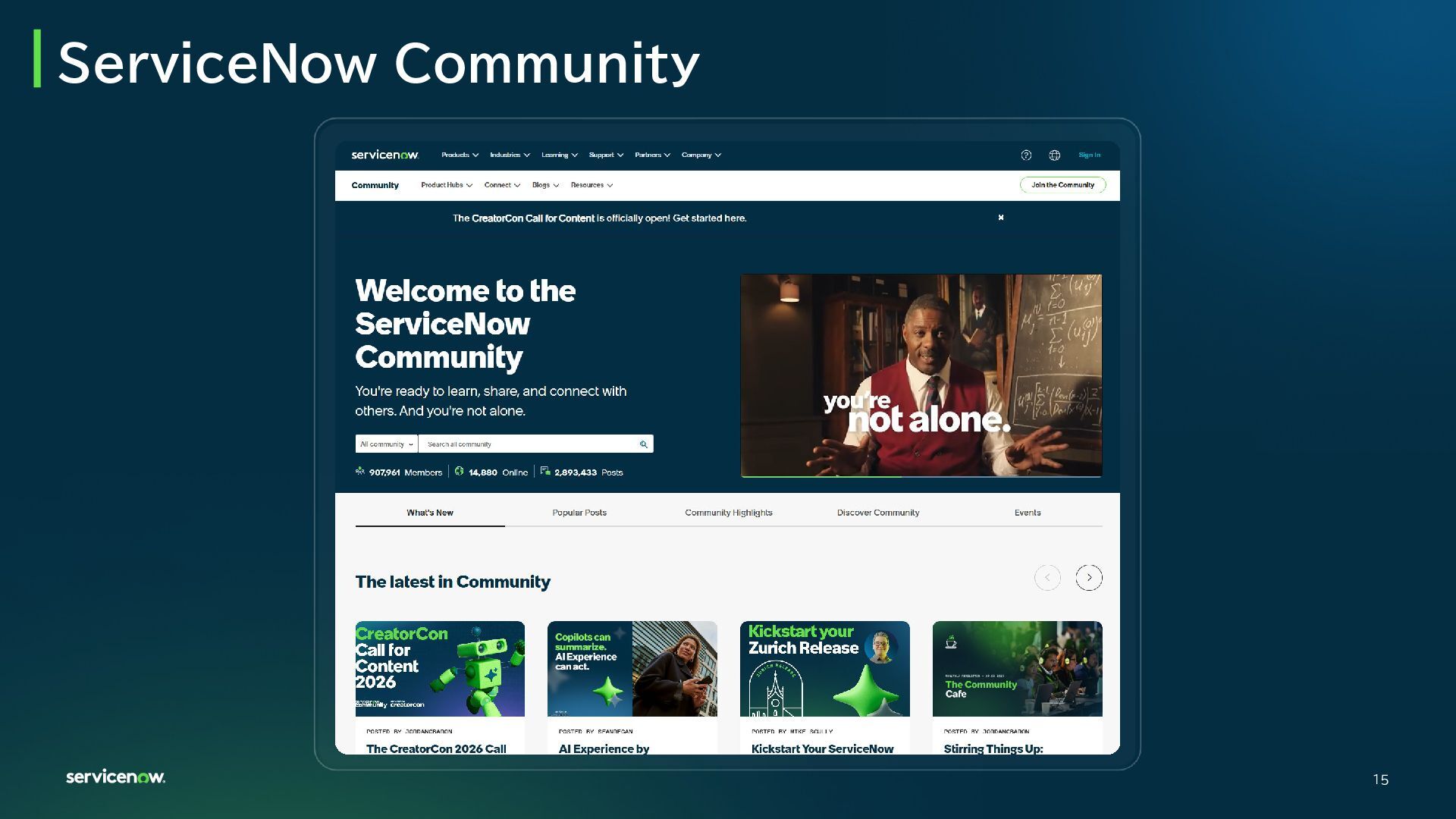This screenshot has height=819, width=1456.
Task: Select the Events tab
Action: pyautogui.click(x=1027, y=513)
